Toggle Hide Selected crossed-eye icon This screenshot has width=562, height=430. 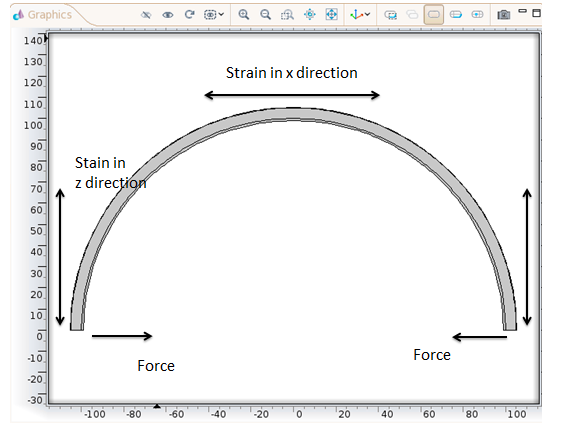pos(146,15)
